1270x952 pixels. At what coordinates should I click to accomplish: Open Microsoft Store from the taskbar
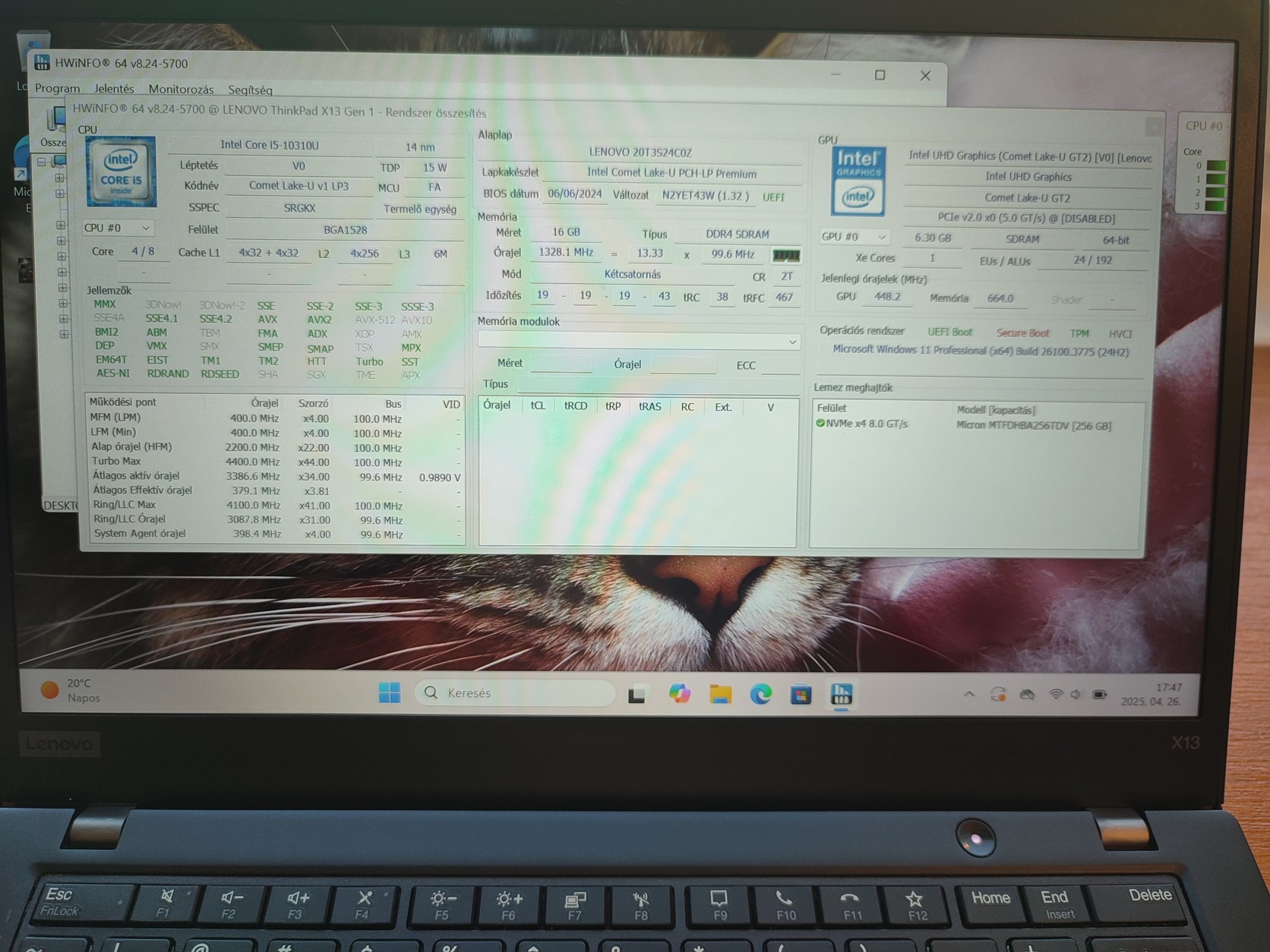(x=801, y=694)
